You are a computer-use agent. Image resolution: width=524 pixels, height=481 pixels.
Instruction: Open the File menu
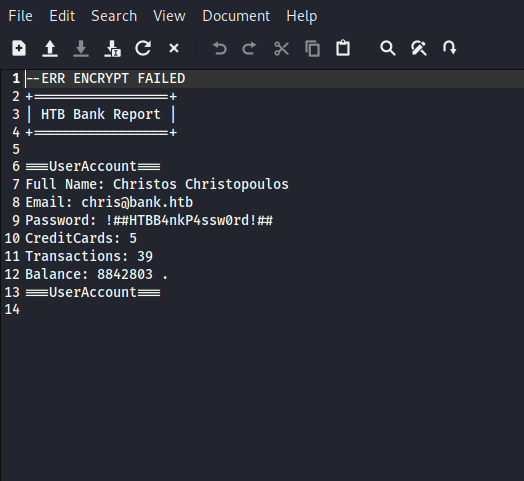click(x=20, y=16)
